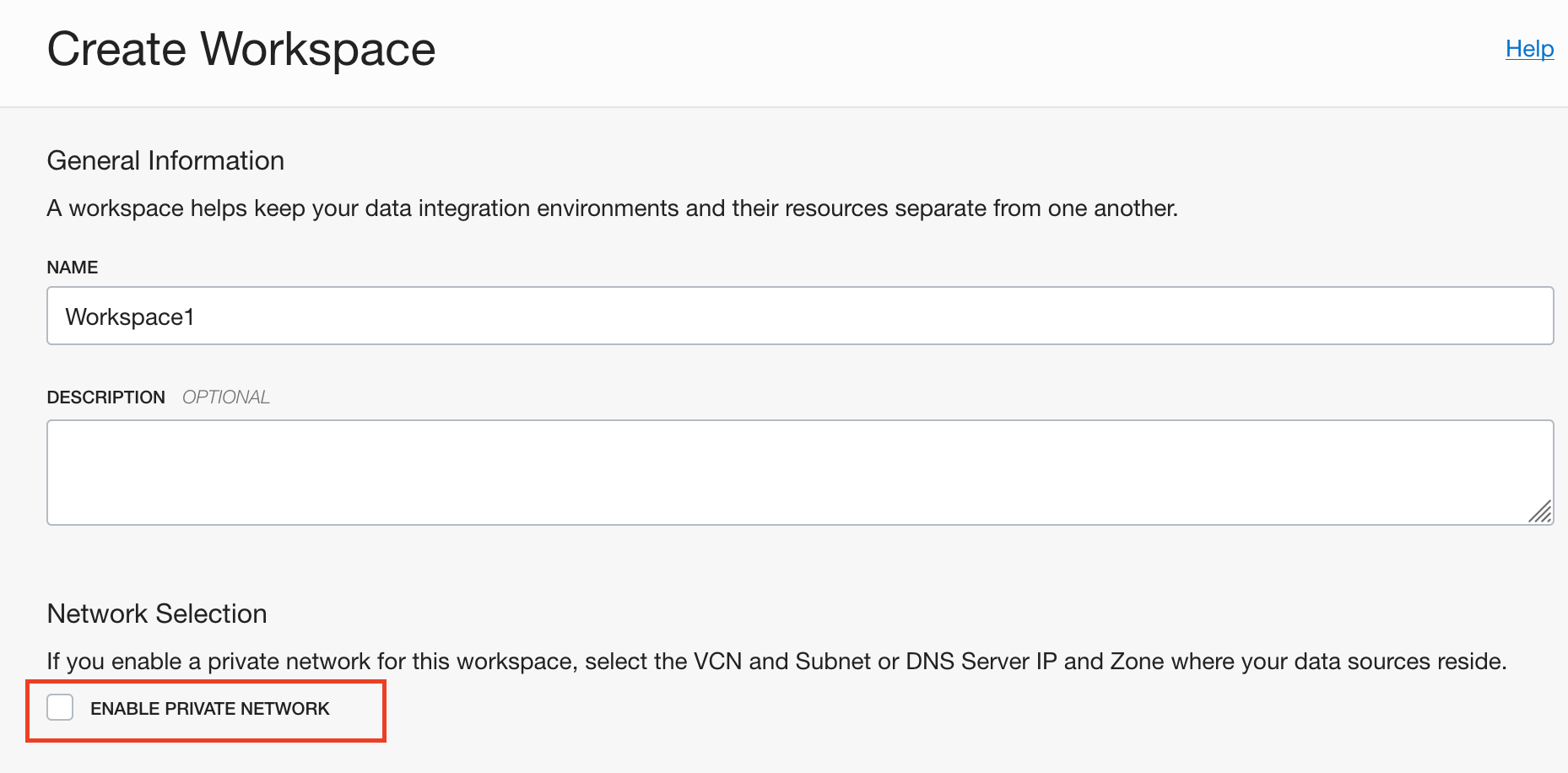Select the Network Selection section heading
1568x773 pixels.
157,614
